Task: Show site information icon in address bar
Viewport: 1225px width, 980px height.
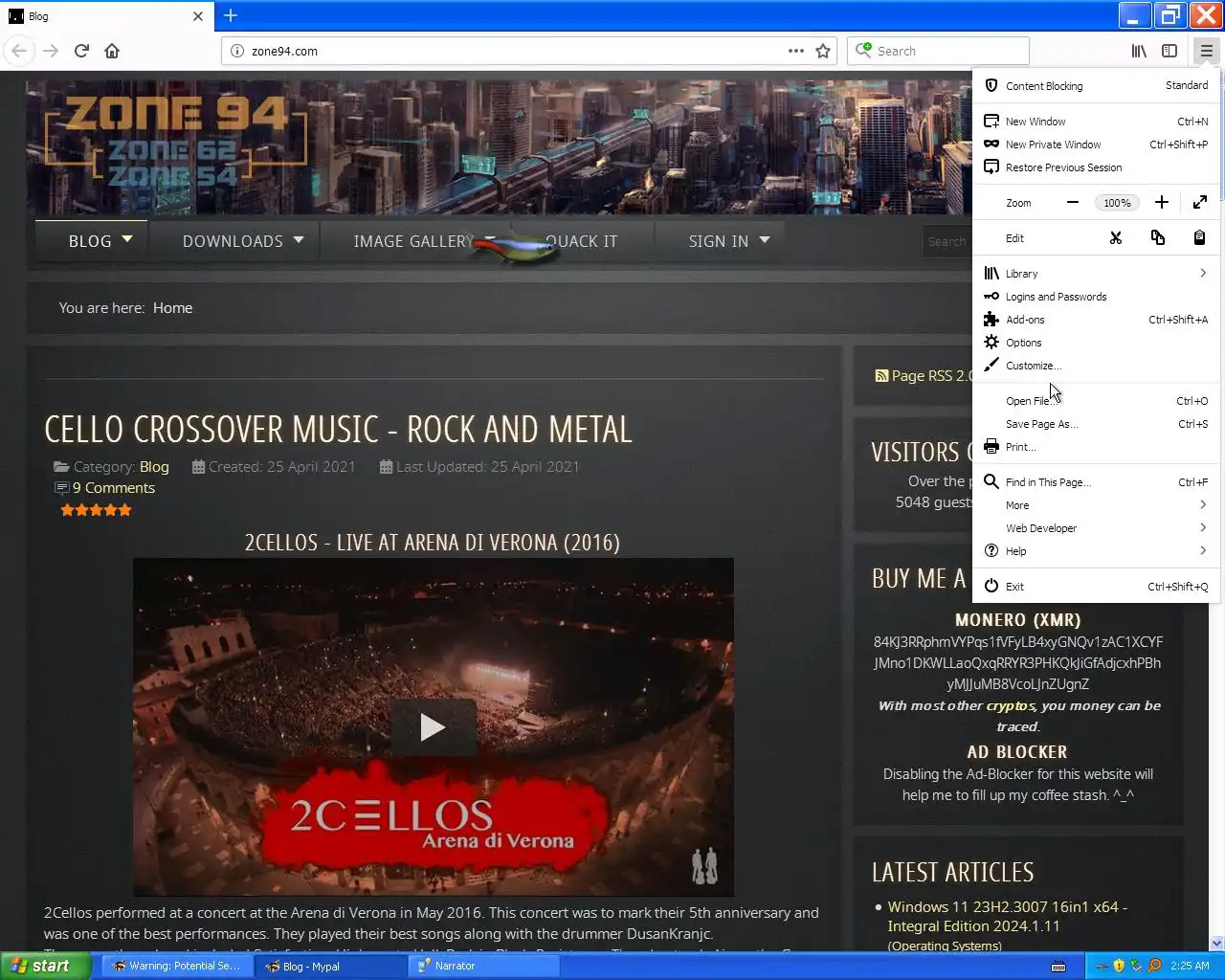Action: pos(237,51)
